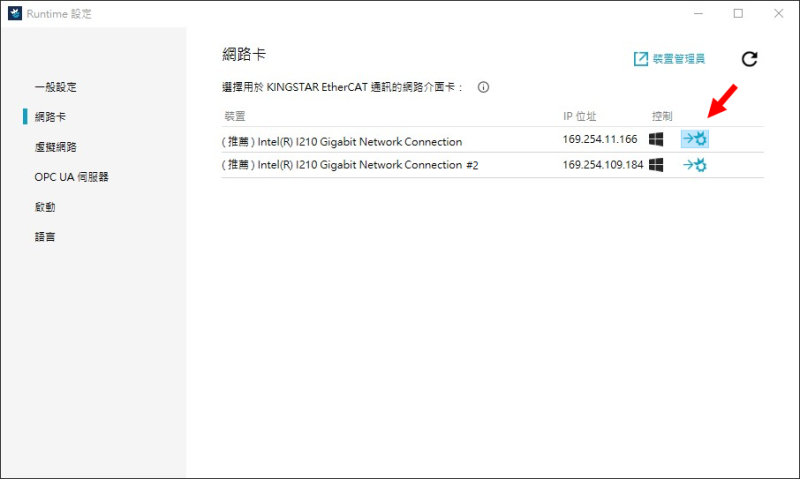800x479 pixels.
Task: Assign first I210 adapter to KINGSTAR icon
Action: 695,139
